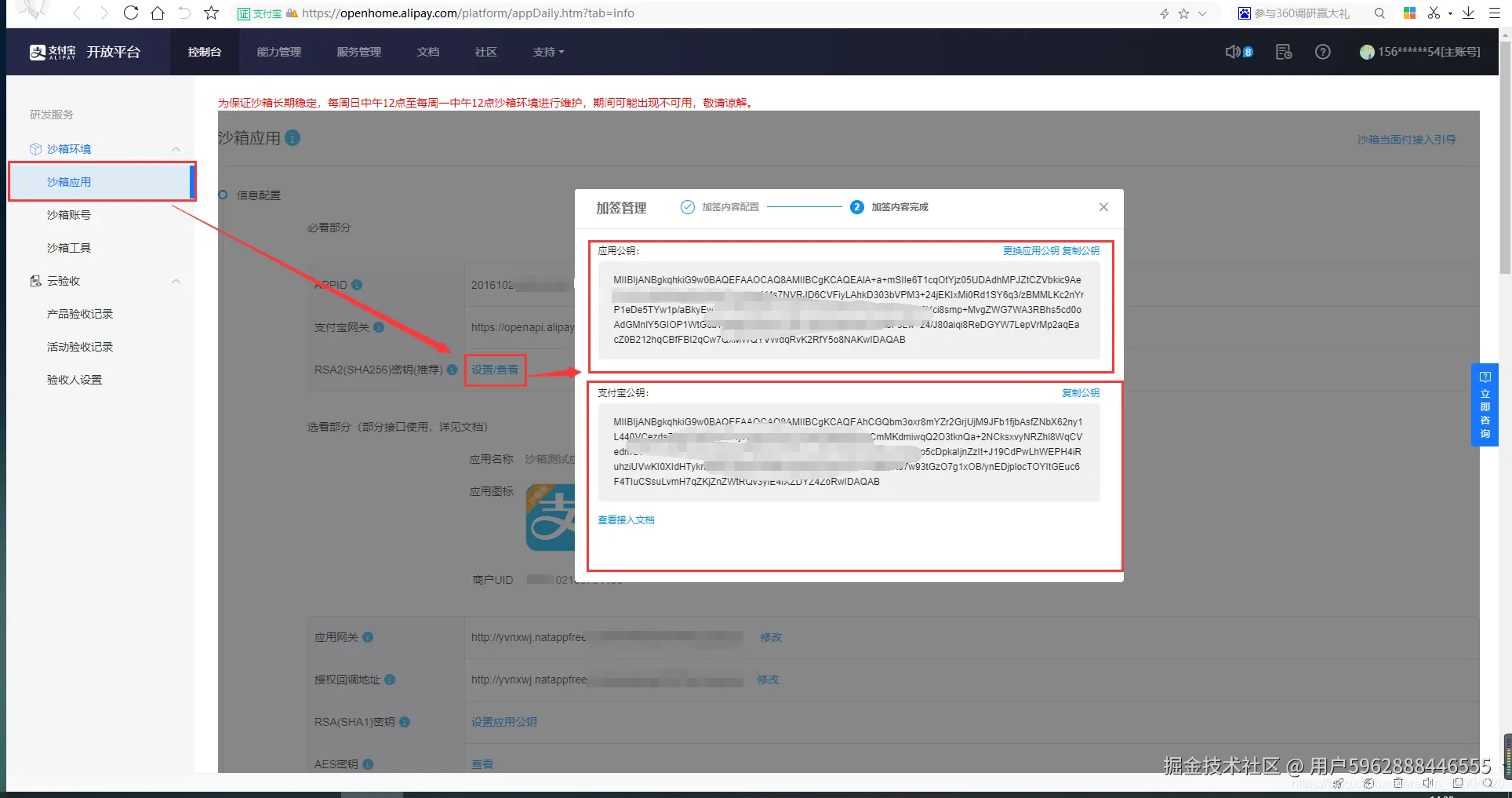Viewport: 1512px width, 798px height.
Task: Go to browser home page icon
Action: (158, 13)
